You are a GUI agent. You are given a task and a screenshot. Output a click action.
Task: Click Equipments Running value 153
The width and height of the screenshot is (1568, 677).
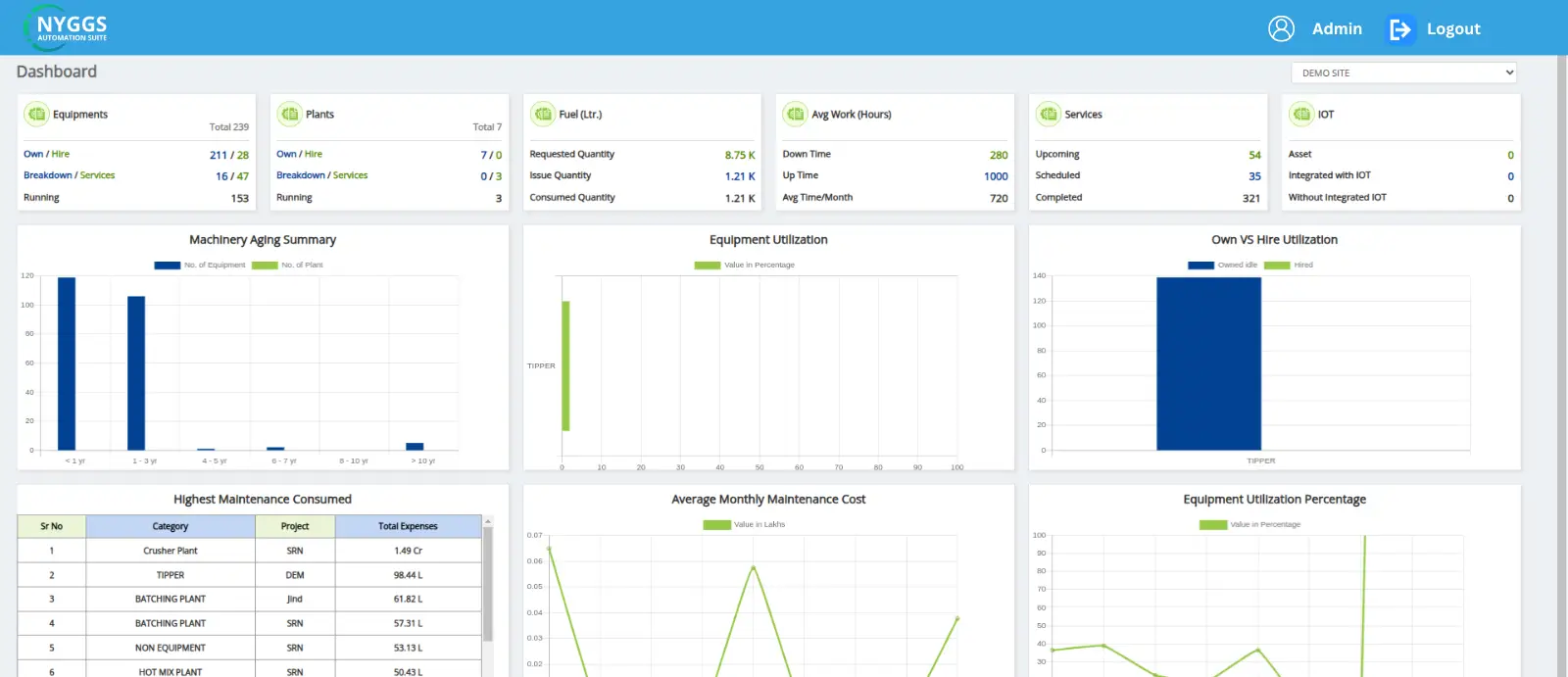(240, 198)
